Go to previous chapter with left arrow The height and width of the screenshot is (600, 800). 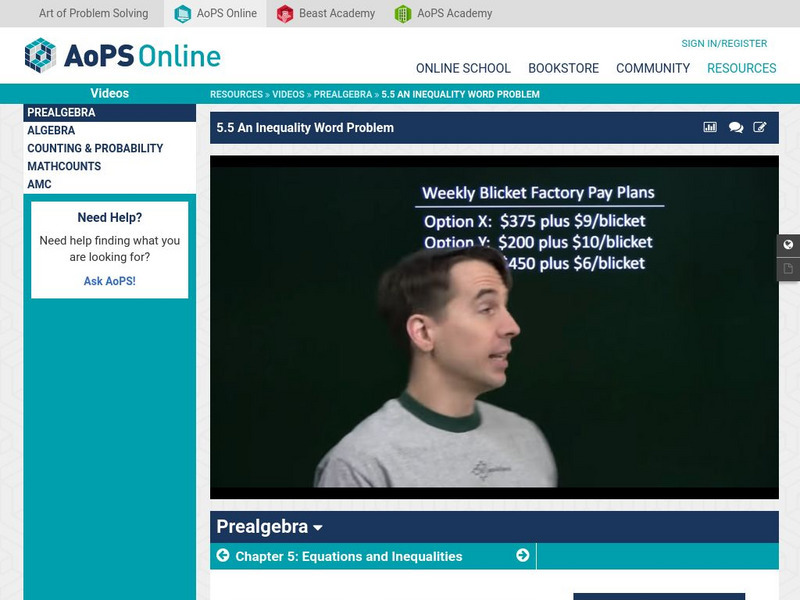pos(223,555)
